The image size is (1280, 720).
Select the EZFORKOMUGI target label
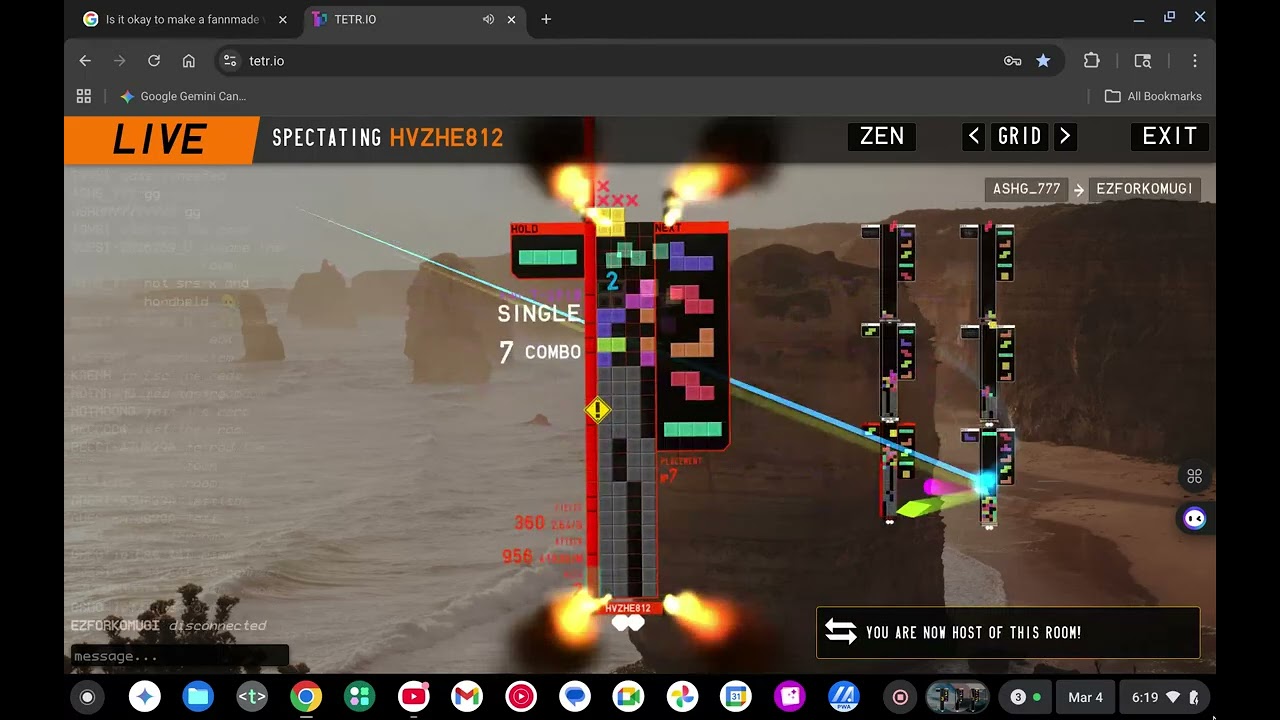click(x=1144, y=189)
